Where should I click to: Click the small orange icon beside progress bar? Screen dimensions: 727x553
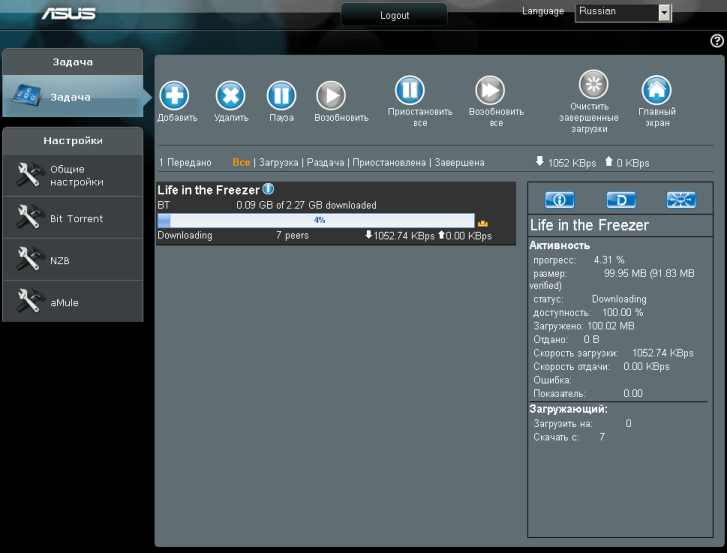[483, 223]
